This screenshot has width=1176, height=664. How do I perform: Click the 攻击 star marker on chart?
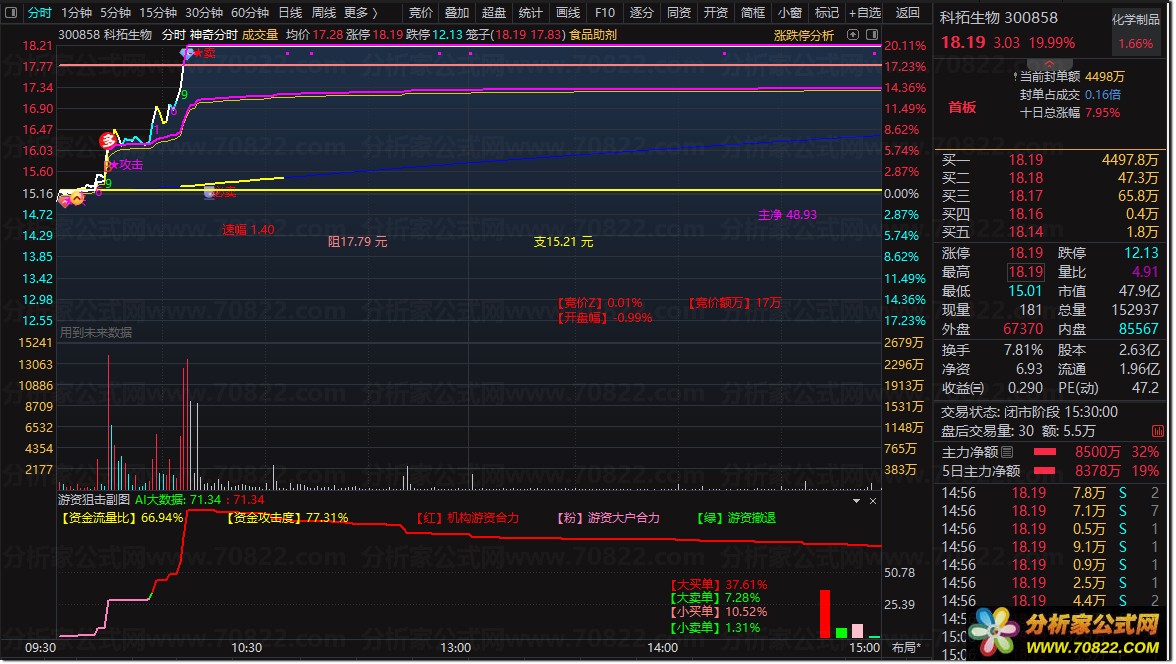pyautogui.click(x=126, y=164)
